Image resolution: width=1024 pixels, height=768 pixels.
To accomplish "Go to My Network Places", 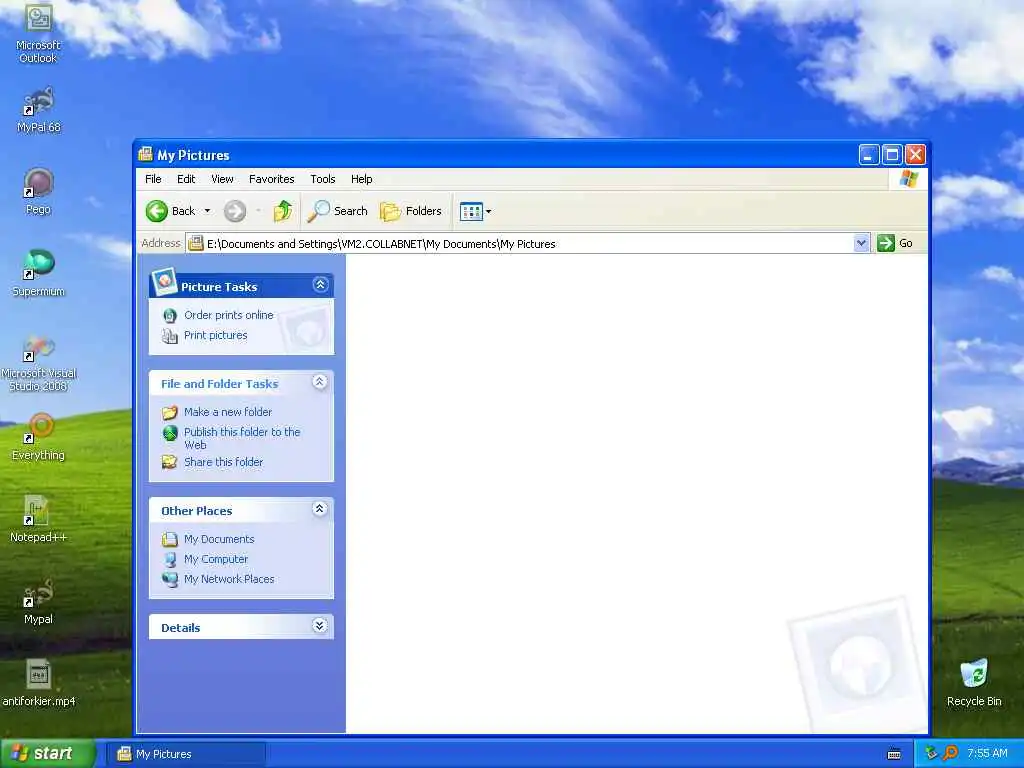I will (x=229, y=579).
